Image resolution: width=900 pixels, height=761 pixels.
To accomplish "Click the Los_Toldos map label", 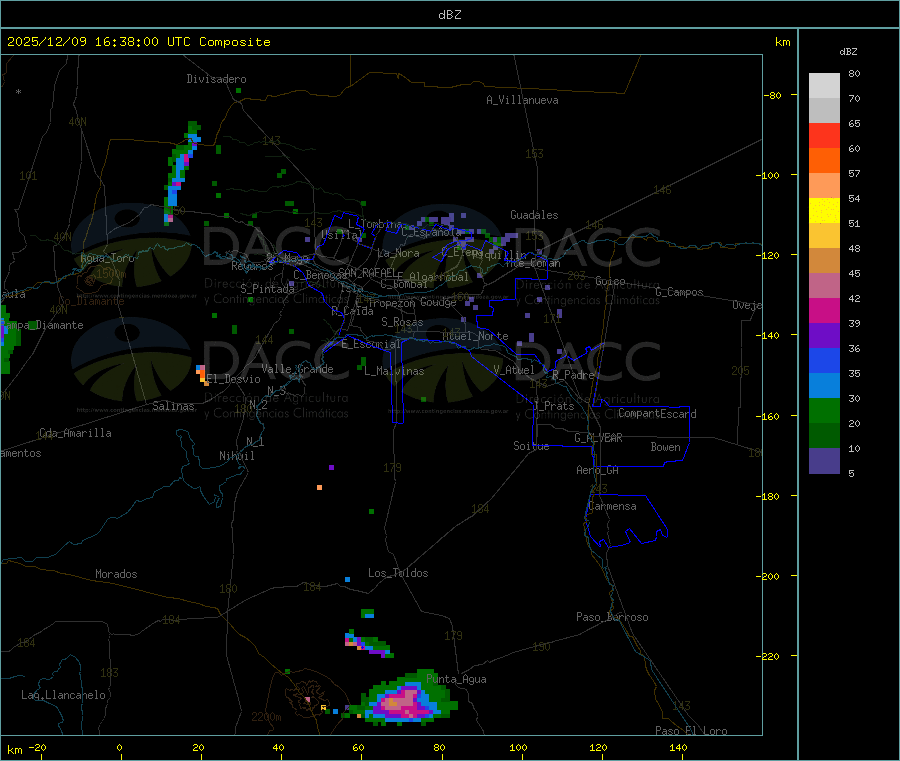I will click(398, 573).
